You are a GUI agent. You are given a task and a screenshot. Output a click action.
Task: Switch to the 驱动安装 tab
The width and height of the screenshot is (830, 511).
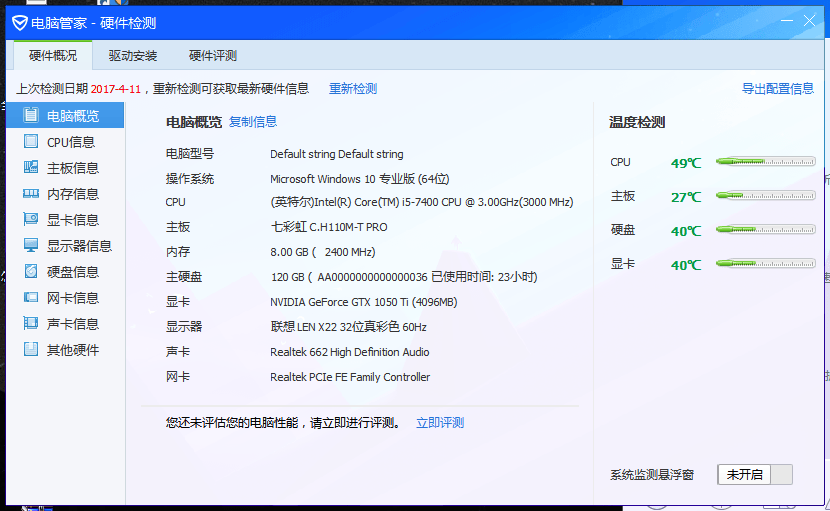(x=133, y=56)
